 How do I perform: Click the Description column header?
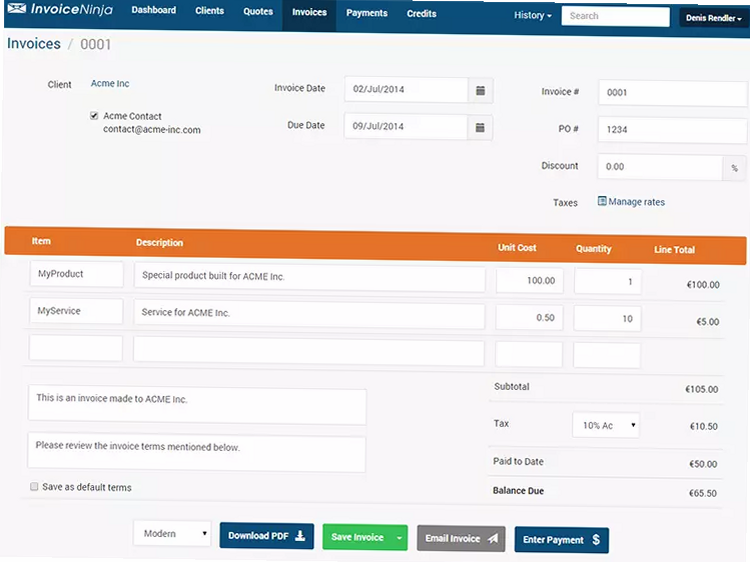coord(159,242)
